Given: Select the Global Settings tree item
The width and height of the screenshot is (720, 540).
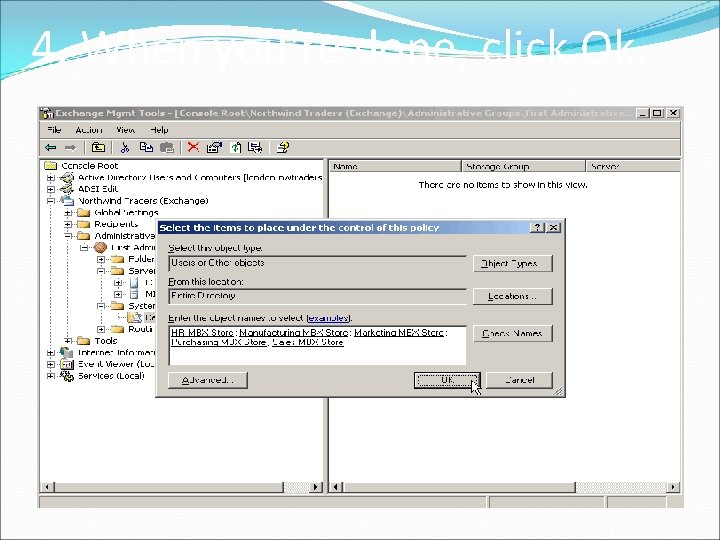Looking at the screenshot, I should coord(126,213).
